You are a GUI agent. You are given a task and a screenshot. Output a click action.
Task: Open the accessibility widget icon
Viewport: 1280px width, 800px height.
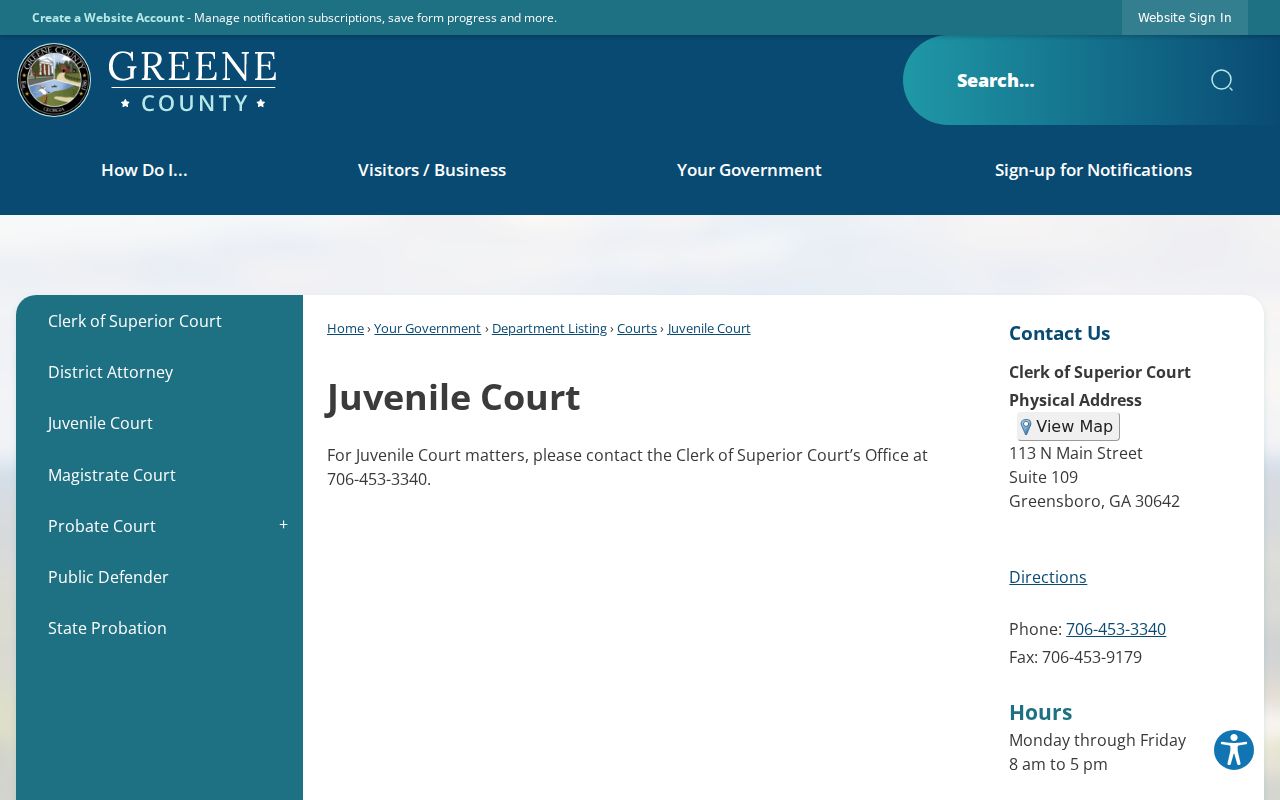pos(1234,750)
